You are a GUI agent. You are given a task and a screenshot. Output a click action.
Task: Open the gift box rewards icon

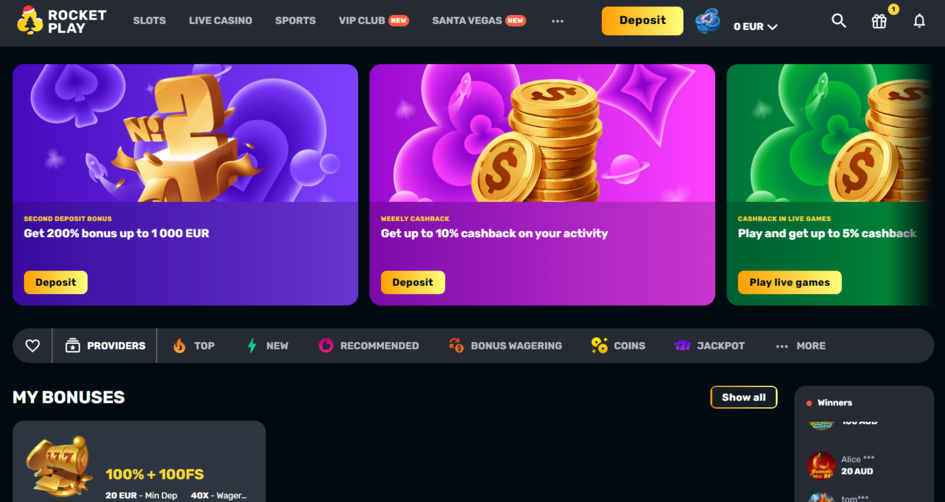879,21
